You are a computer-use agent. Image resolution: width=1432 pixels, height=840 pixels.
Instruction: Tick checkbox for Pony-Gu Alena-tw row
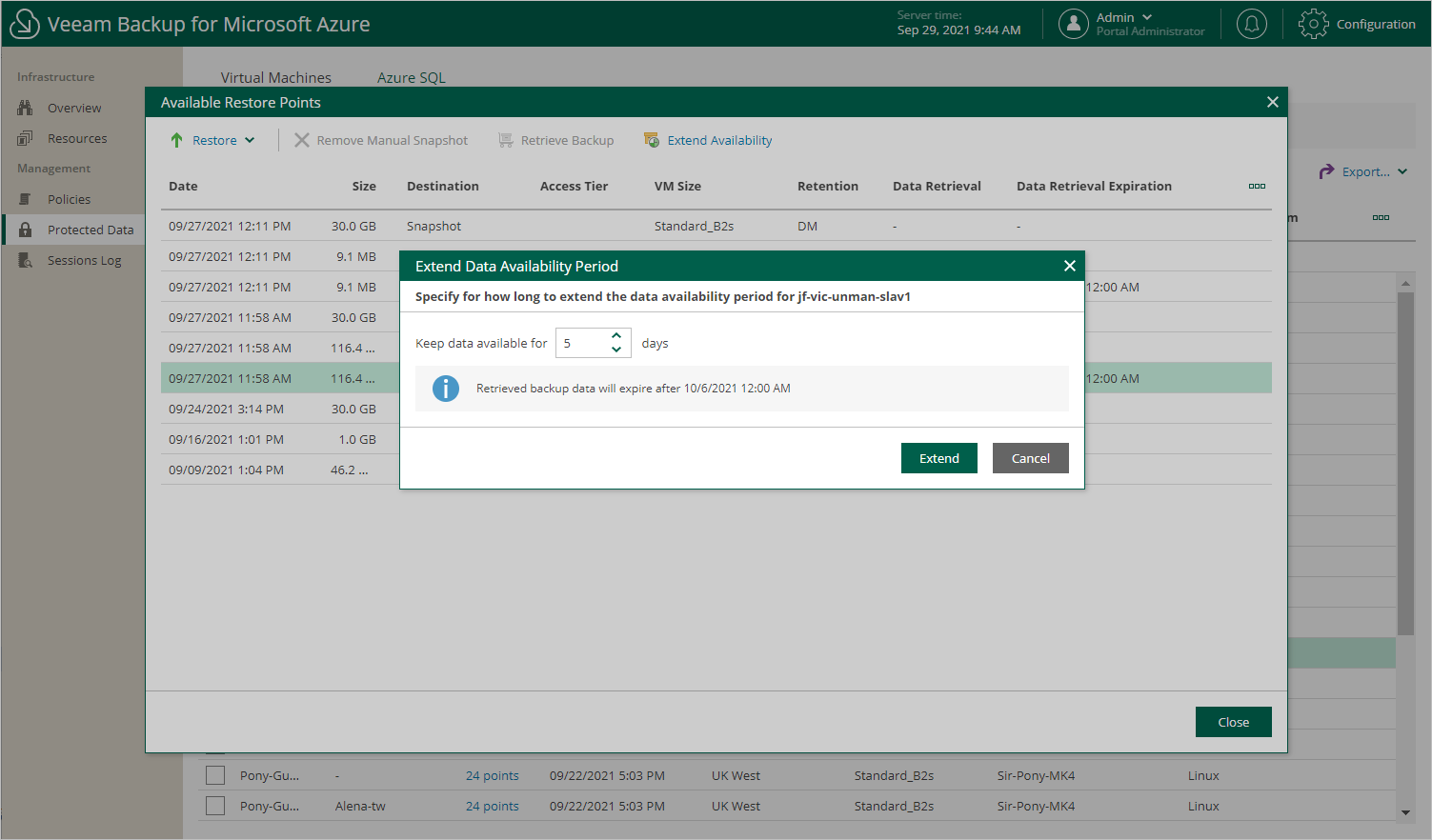tap(215, 806)
